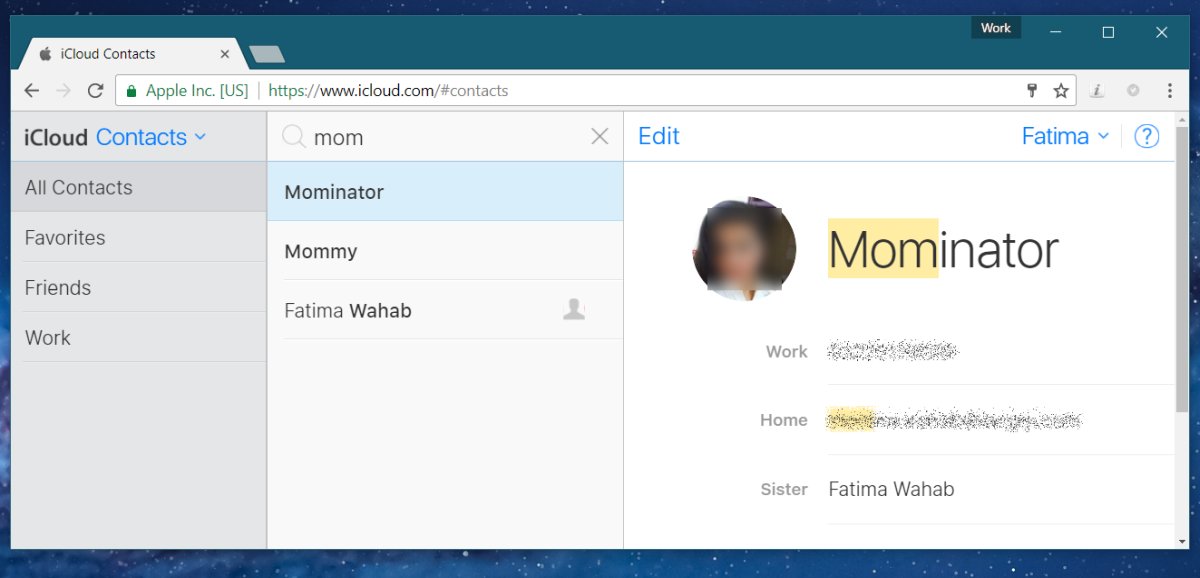The width and height of the screenshot is (1200, 578).
Task: Click the blurred Home email address
Action: click(956, 420)
